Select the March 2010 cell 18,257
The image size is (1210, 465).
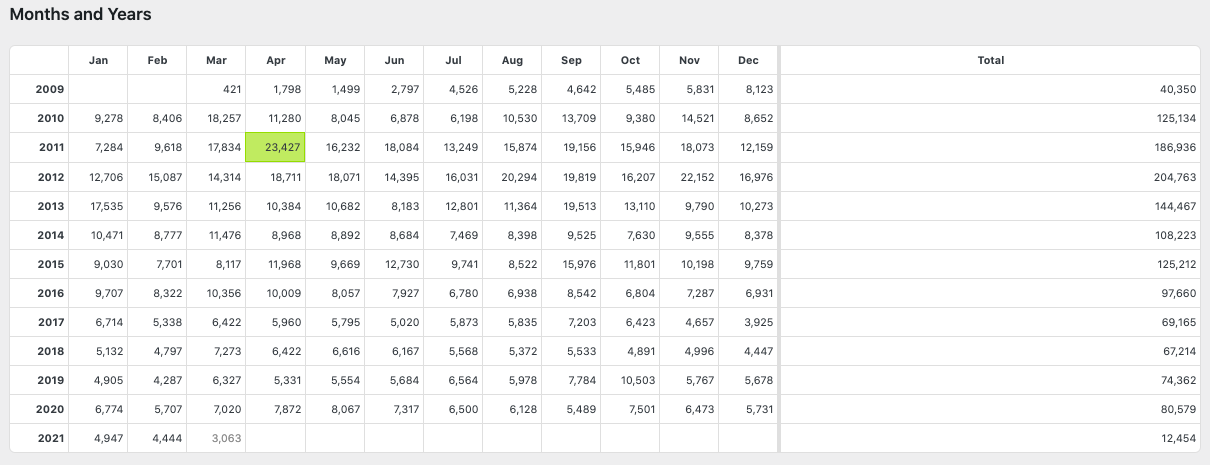[223, 118]
